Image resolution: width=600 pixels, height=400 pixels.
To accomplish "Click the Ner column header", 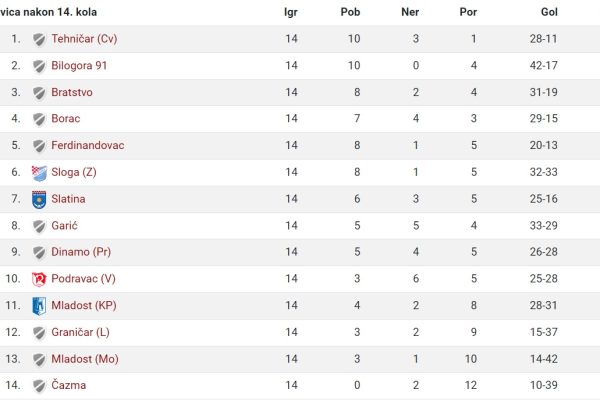I will point(410,12).
